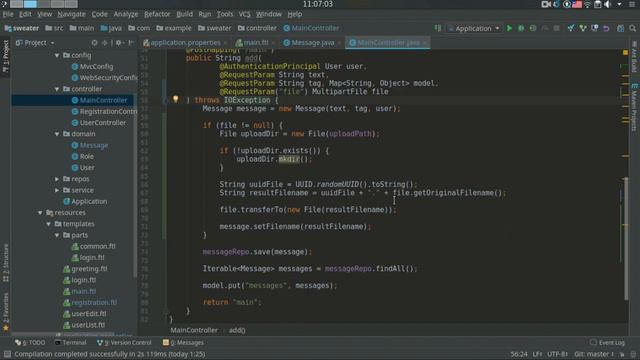Commit changes with VCS commit icon

[x=582, y=28]
